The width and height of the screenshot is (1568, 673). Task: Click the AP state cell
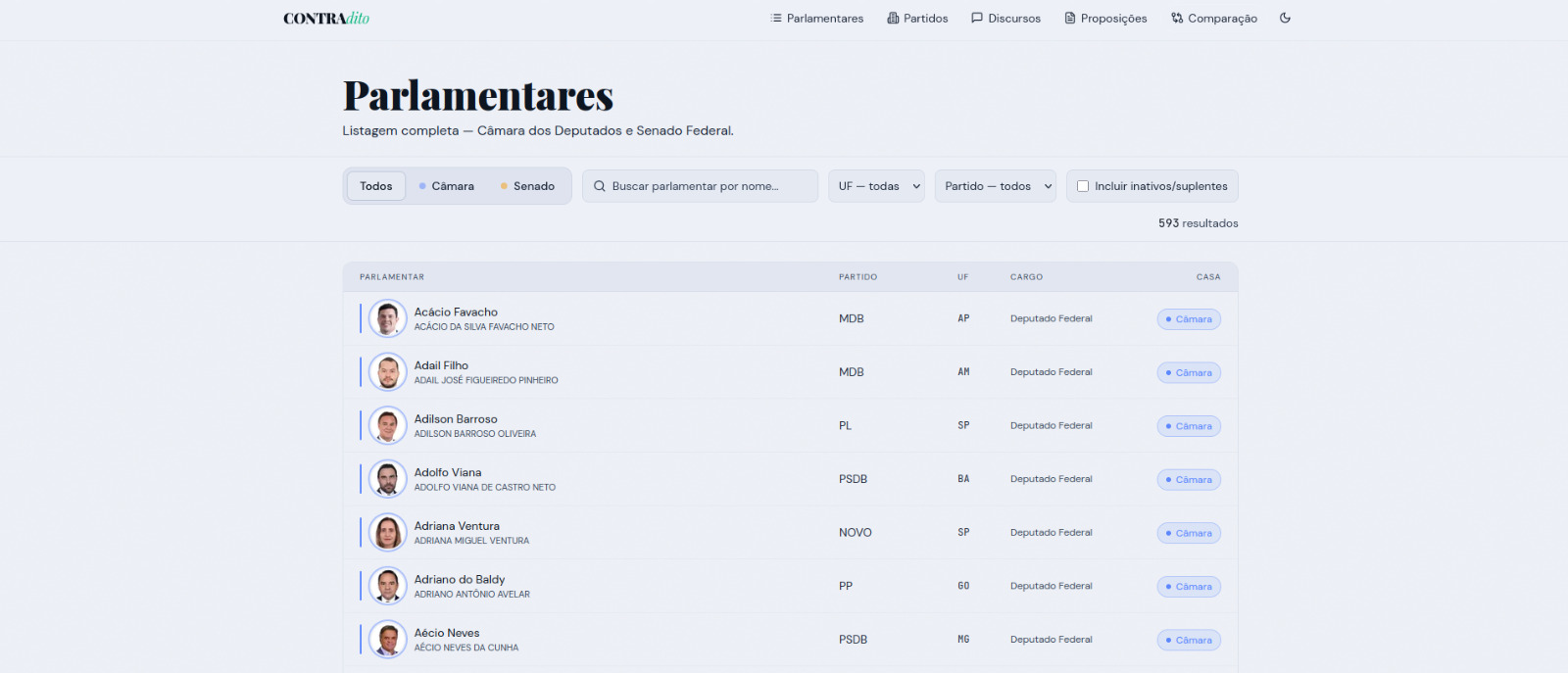pyautogui.click(x=963, y=318)
